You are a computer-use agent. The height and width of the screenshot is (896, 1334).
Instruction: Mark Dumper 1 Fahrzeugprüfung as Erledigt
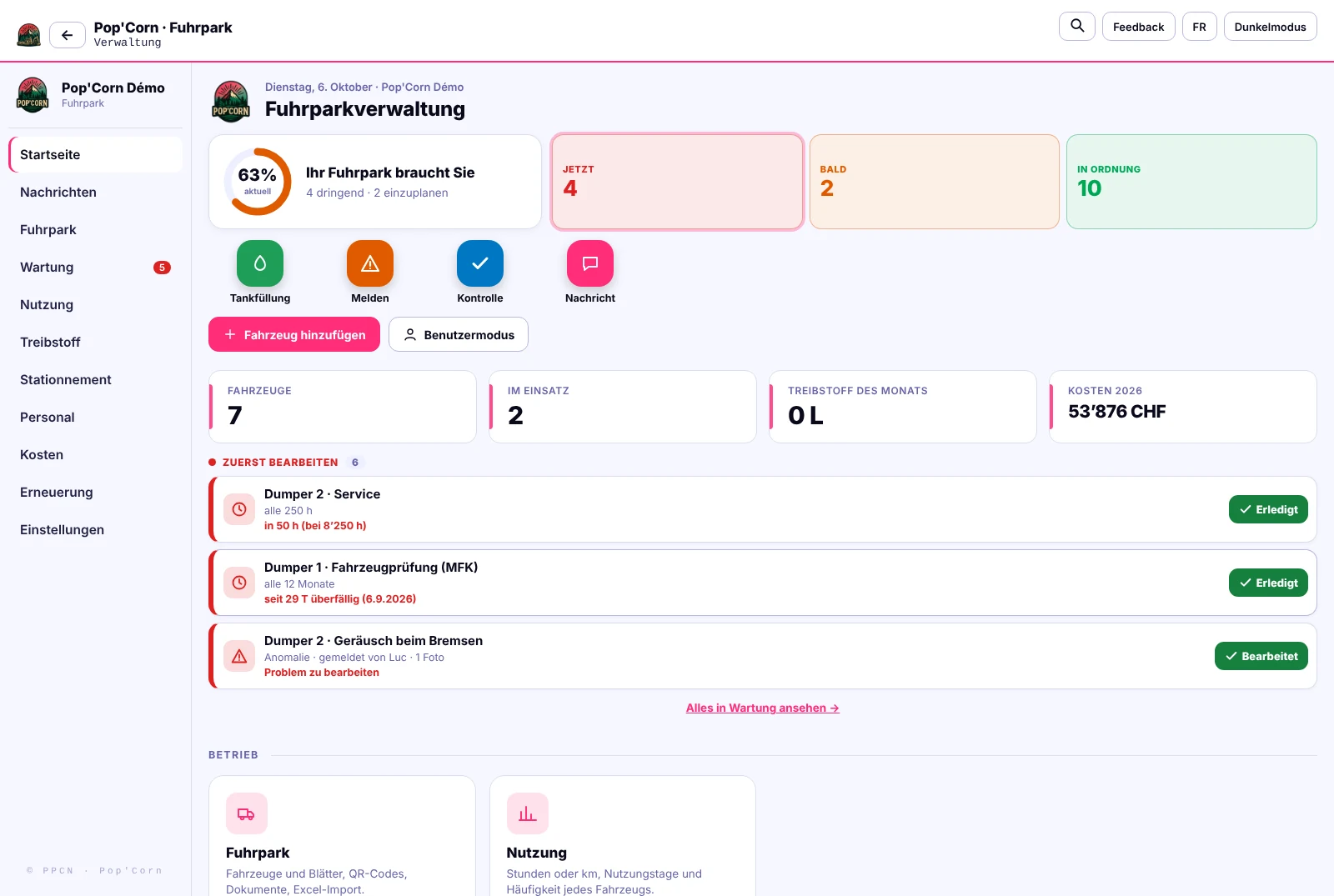click(x=1268, y=583)
